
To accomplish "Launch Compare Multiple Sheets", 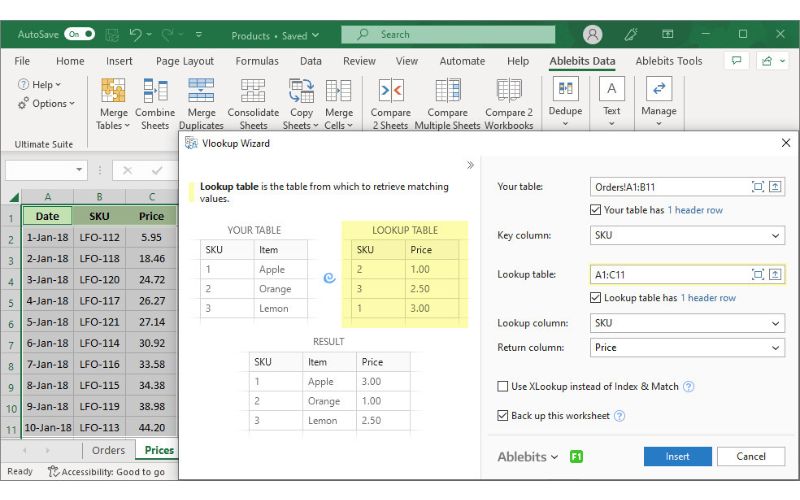I will (447, 104).
